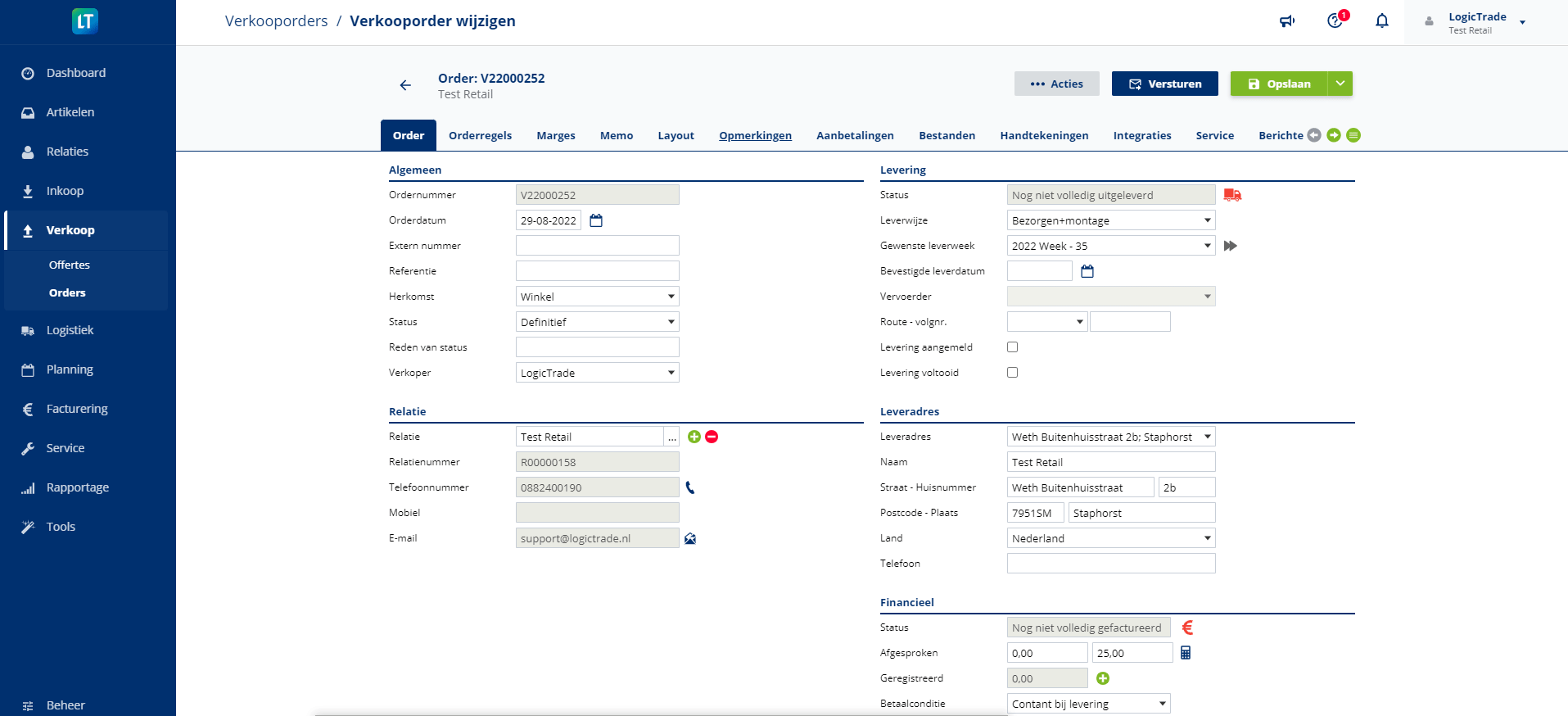Click into the Extern nummer field
This screenshot has height=716, width=1568.
(x=597, y=246)
